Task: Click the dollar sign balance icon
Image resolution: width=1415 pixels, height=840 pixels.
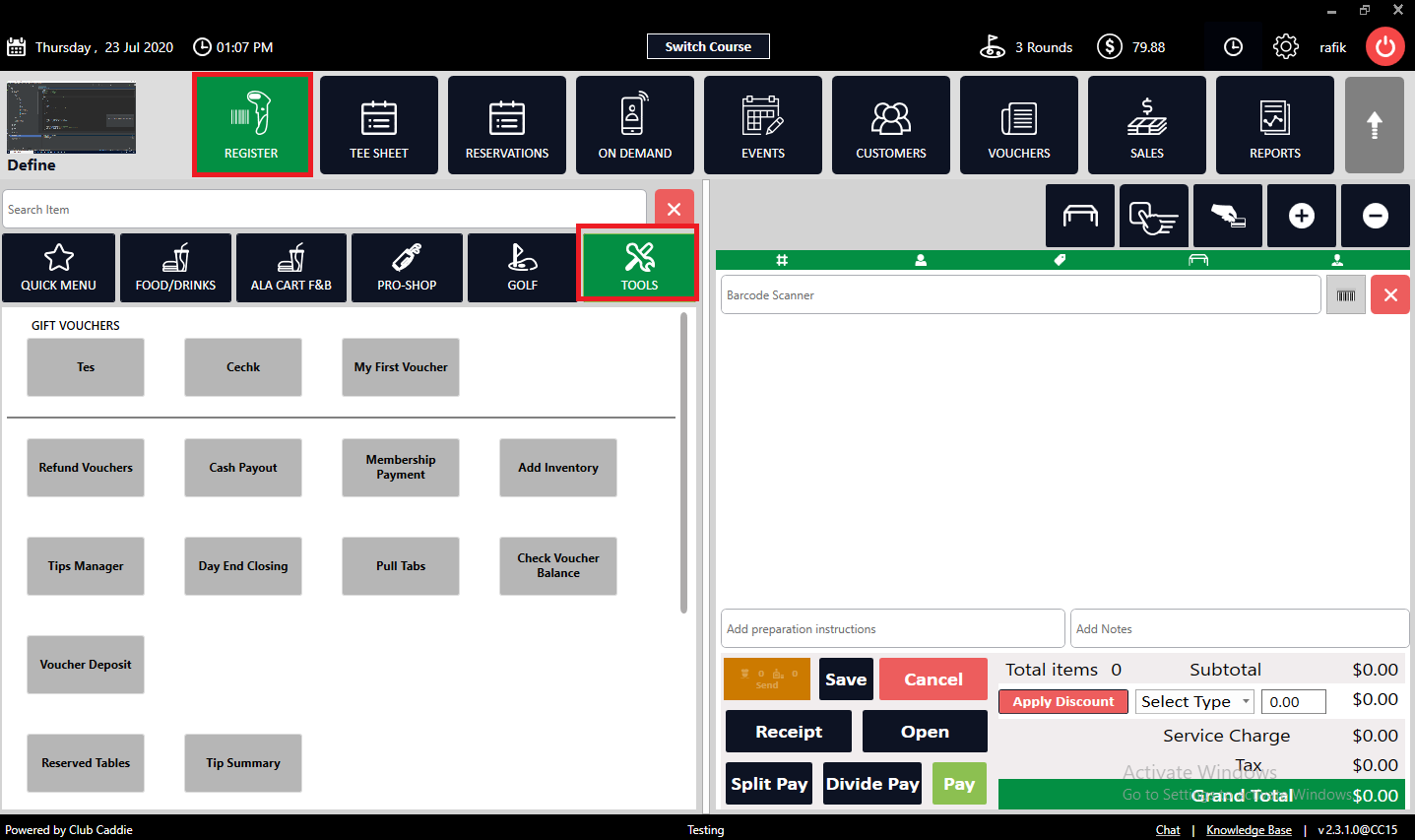Action: (1110, 46)
